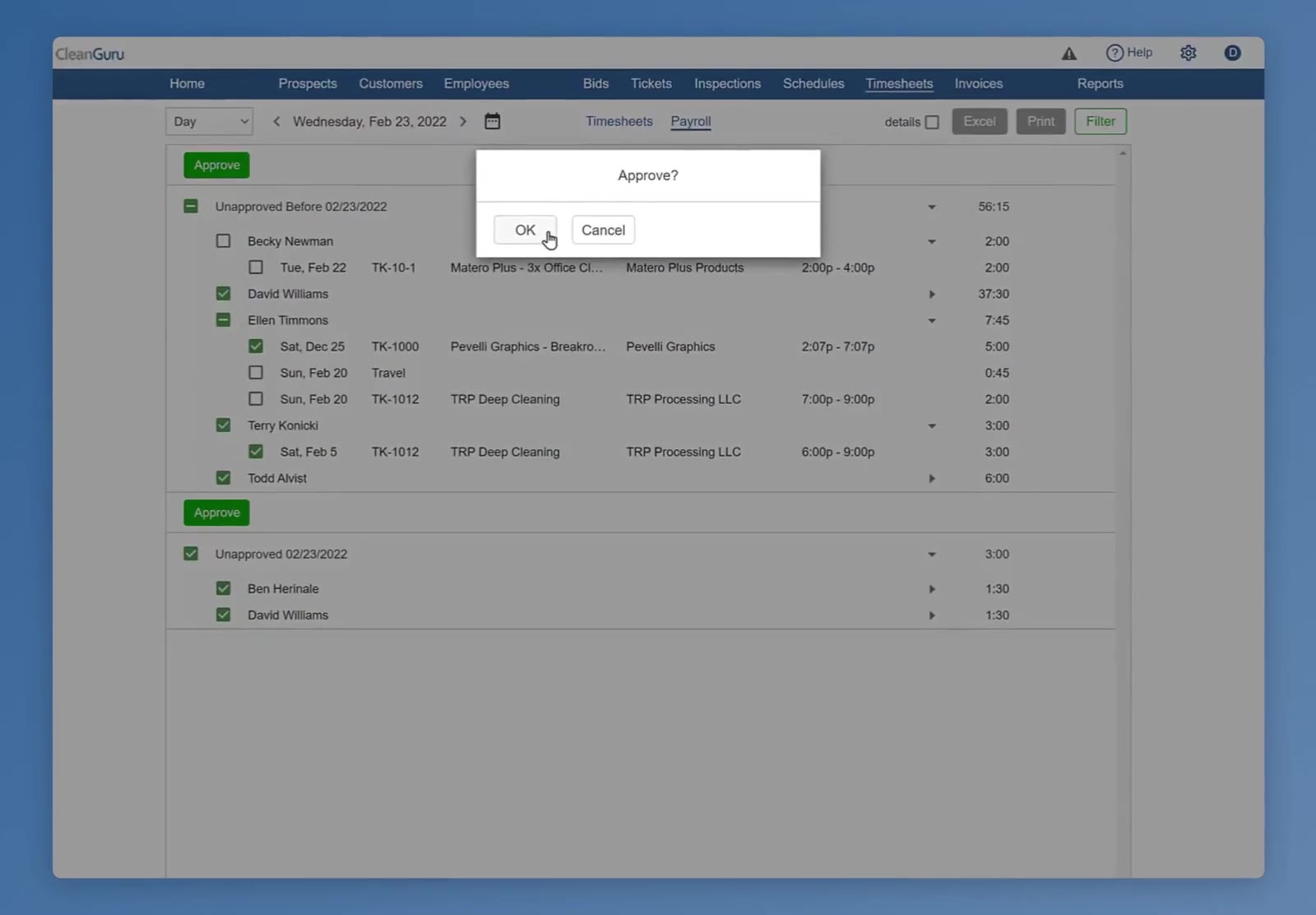1316x915 pixels.
Task: Click the TK-1000 ticket text
Action: [395, 346]
